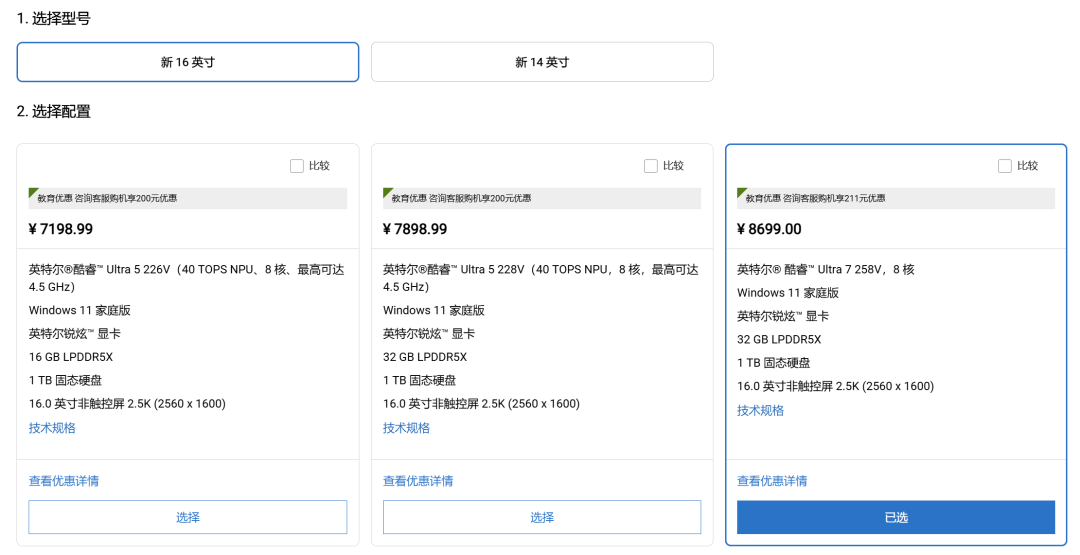This screenshot has width=1080, height=555.
Task: Click the education offer banner on ¥7198.99 card
Action: click(187, 198)
